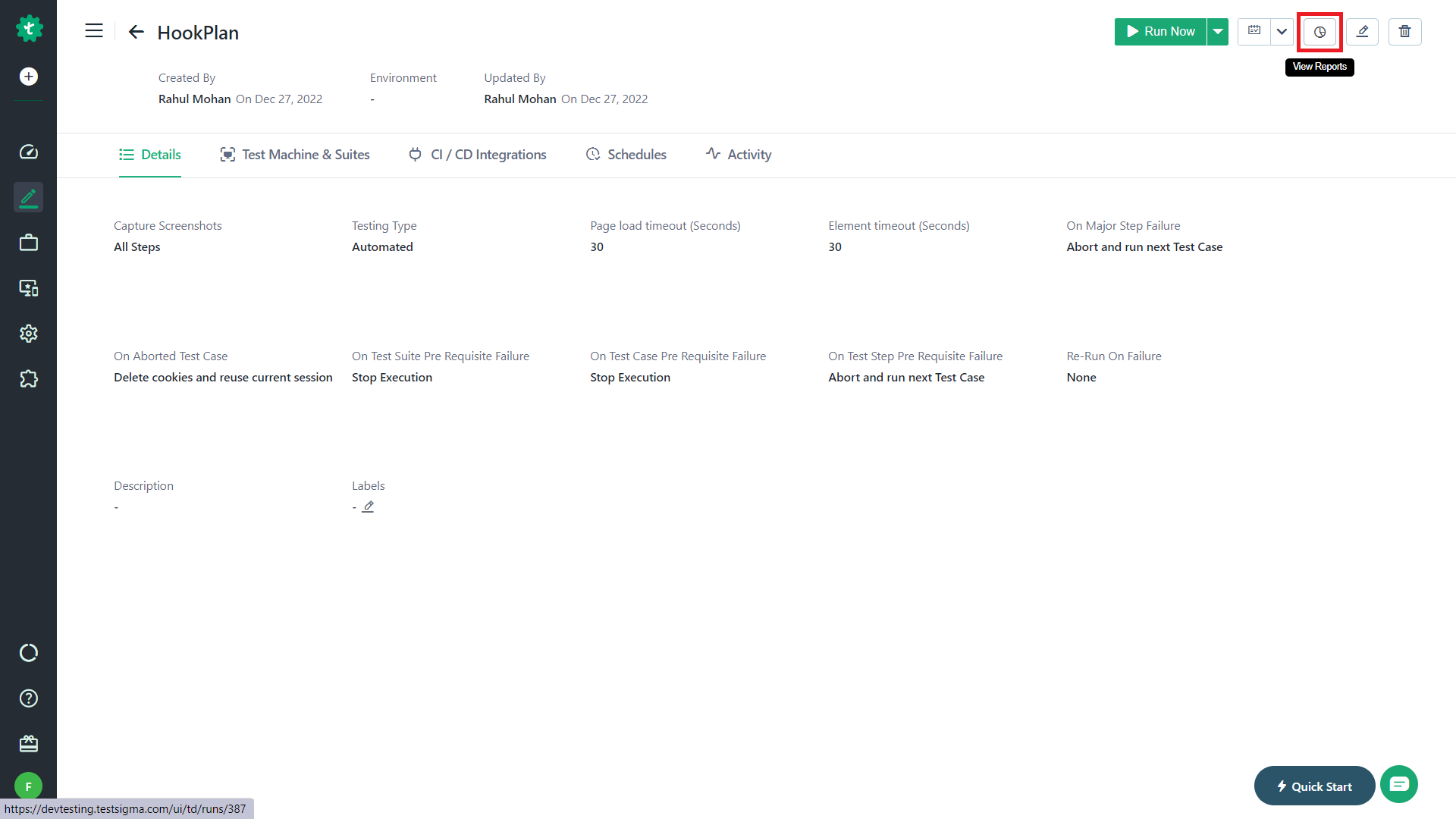Click the Page load timeout value 30

coord(597,247)
